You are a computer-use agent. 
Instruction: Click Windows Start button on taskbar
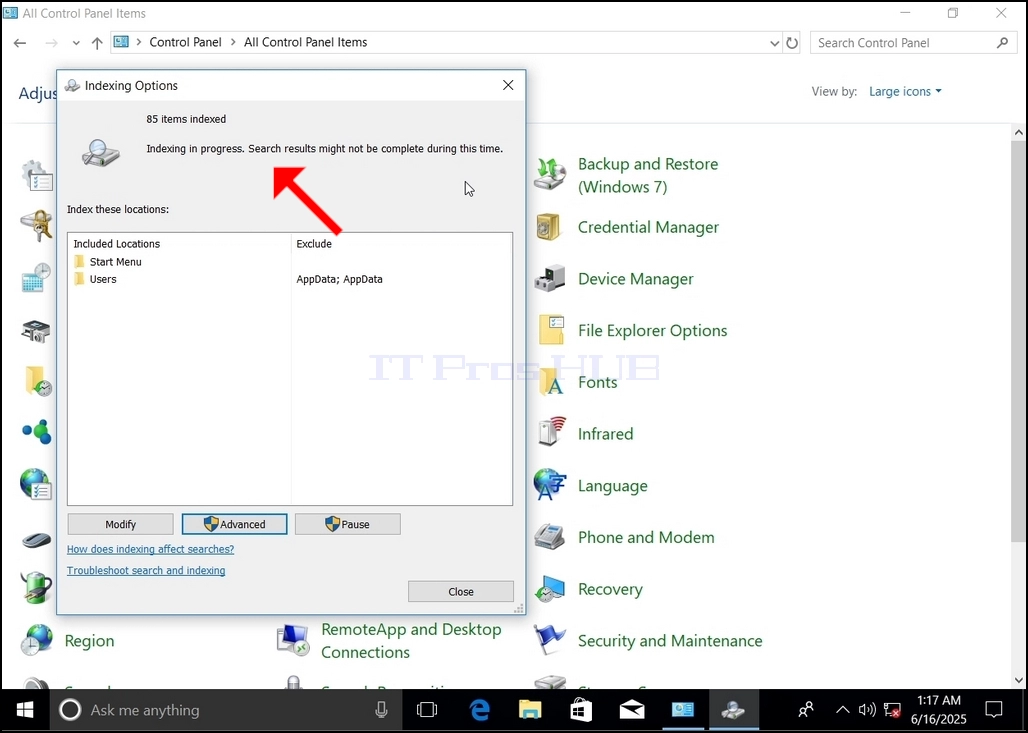click(x=25, y=710)
